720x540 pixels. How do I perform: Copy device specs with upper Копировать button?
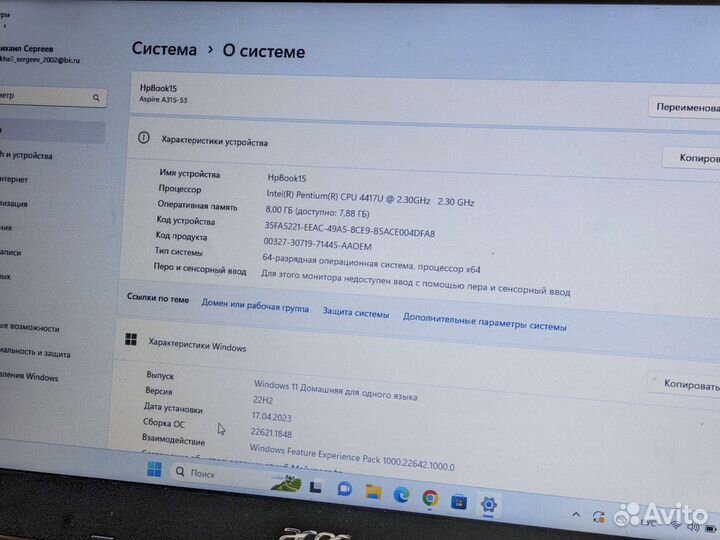click(691, 158)
